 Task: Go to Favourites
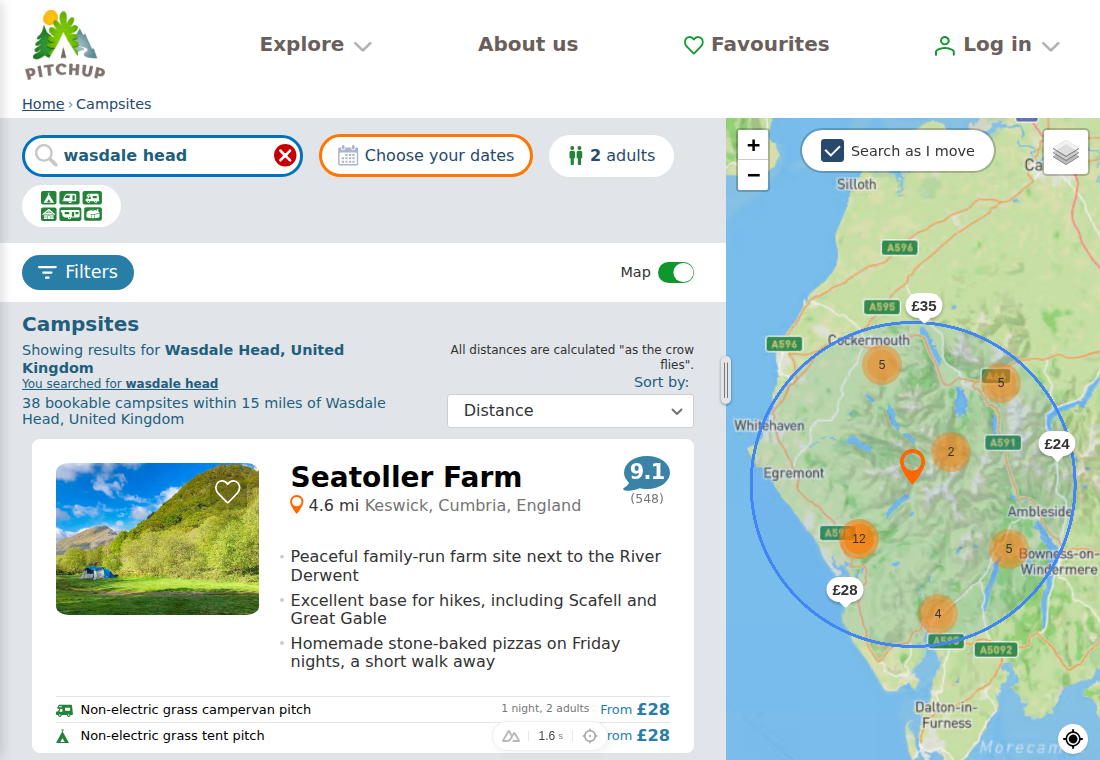(756, 44)
